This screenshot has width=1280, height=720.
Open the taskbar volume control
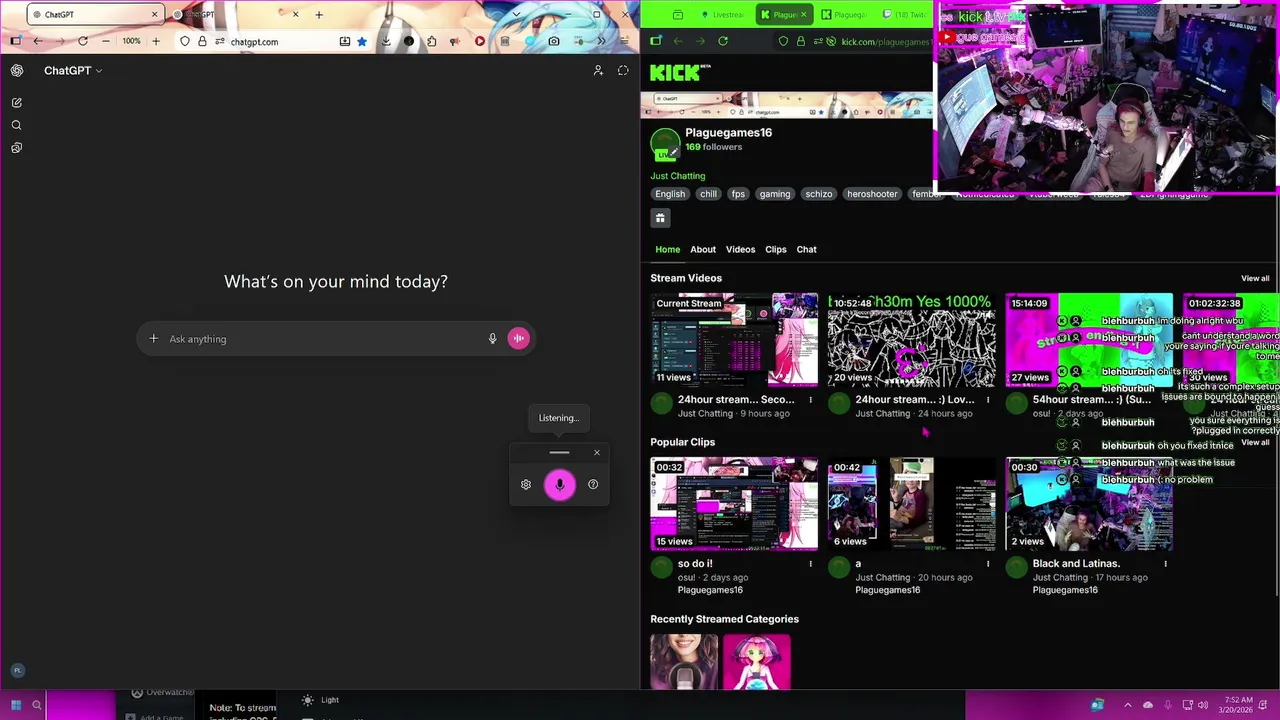[x=1203, y=705]
